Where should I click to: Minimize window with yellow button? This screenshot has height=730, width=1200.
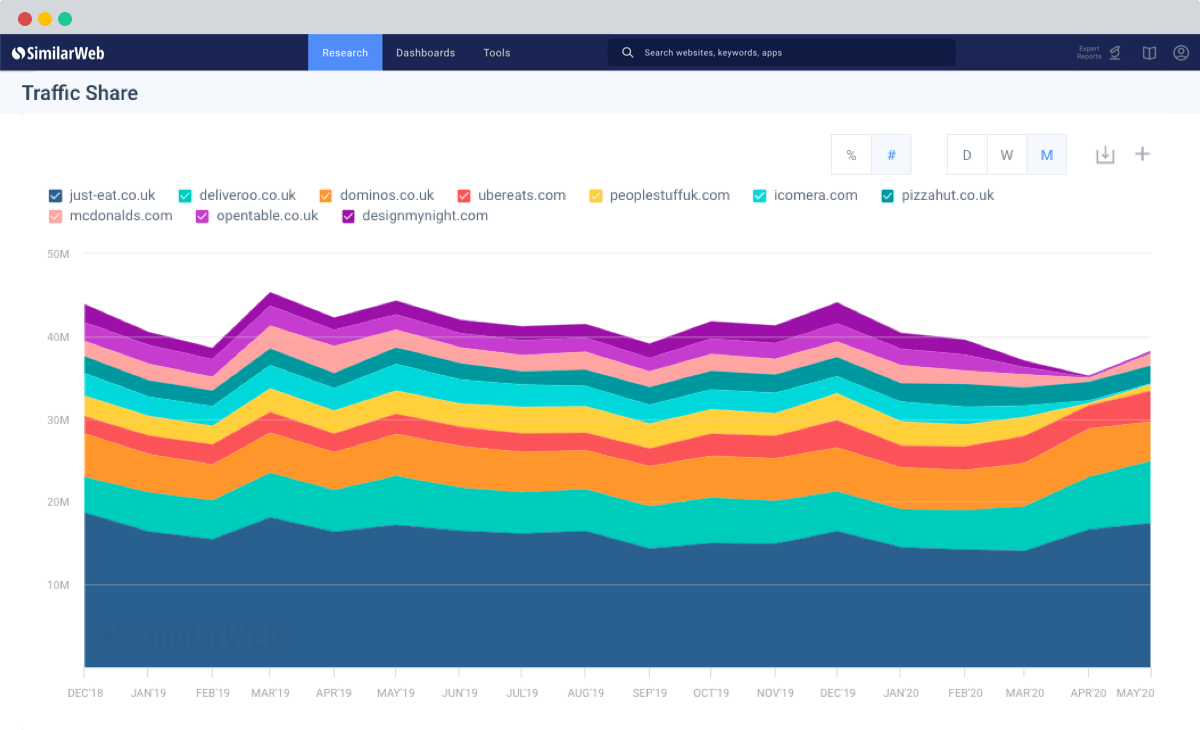[x=45, y=19]
